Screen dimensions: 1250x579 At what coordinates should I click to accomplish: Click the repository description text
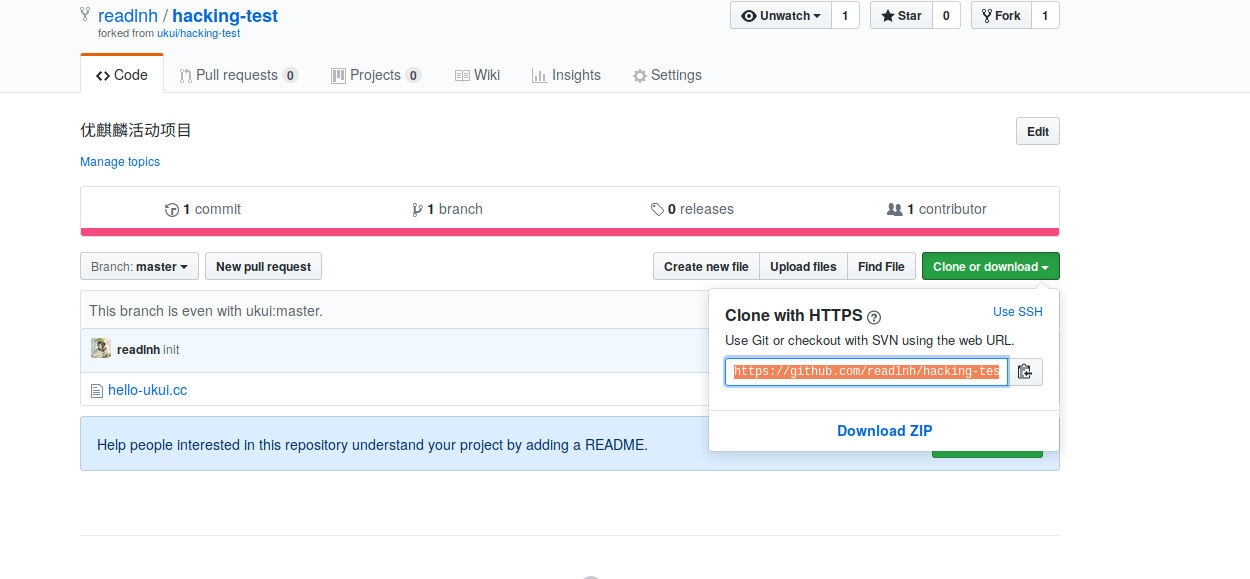[x=136, y=131]
